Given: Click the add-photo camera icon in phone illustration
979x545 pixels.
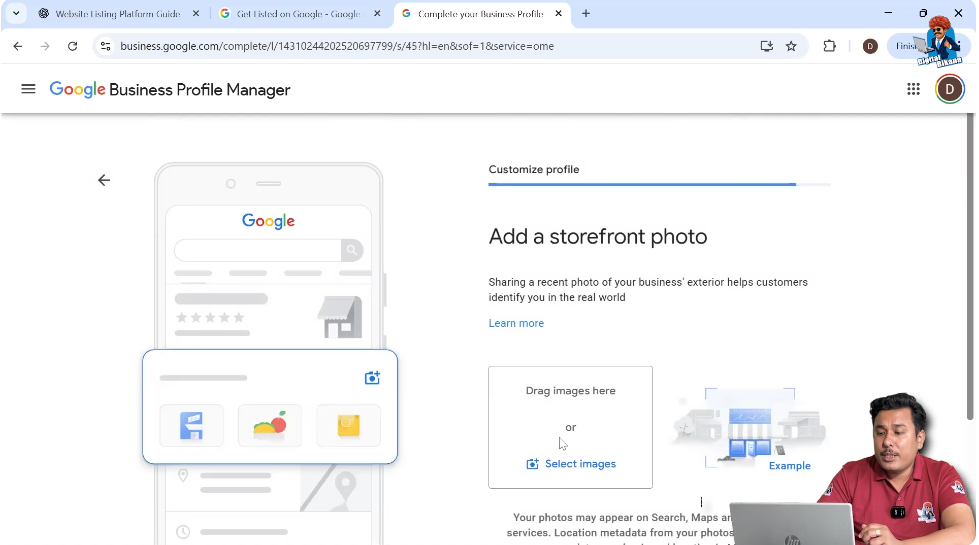Looking at the screenshot, I should [372, 378].
